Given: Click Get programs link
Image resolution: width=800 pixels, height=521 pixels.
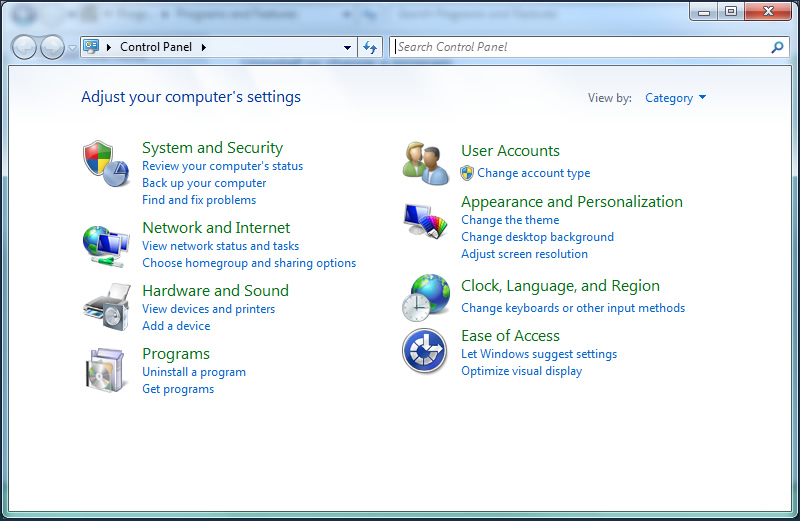Looking at the screenshot, I should click(178, 389).
